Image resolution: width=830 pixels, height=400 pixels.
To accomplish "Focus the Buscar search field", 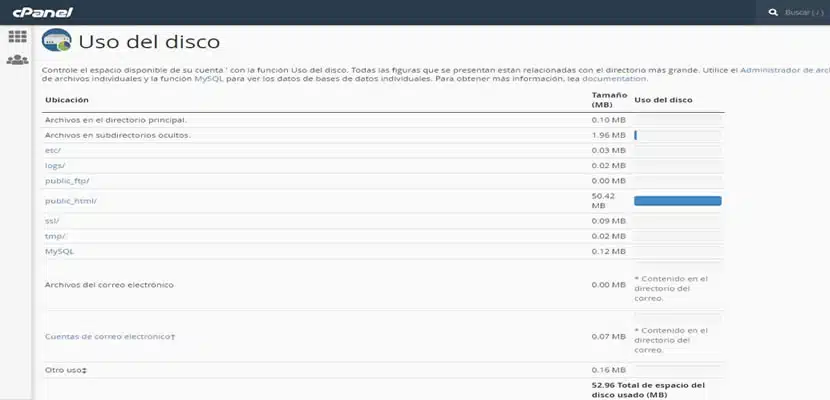I will (805, 12).
